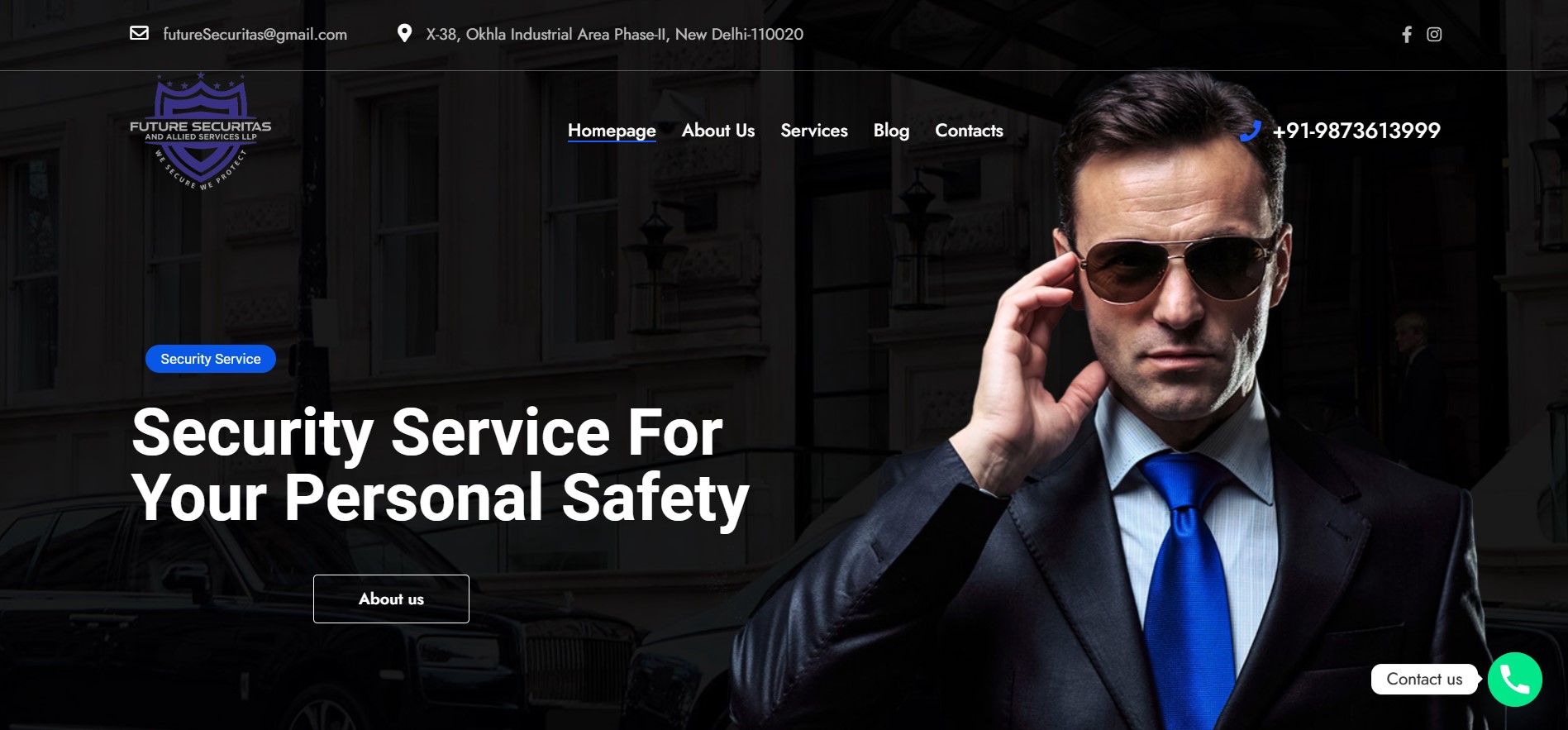Screen dimensions: 1568x730
Task: Select Blog in the navigation bar
Action: (891, 131)
